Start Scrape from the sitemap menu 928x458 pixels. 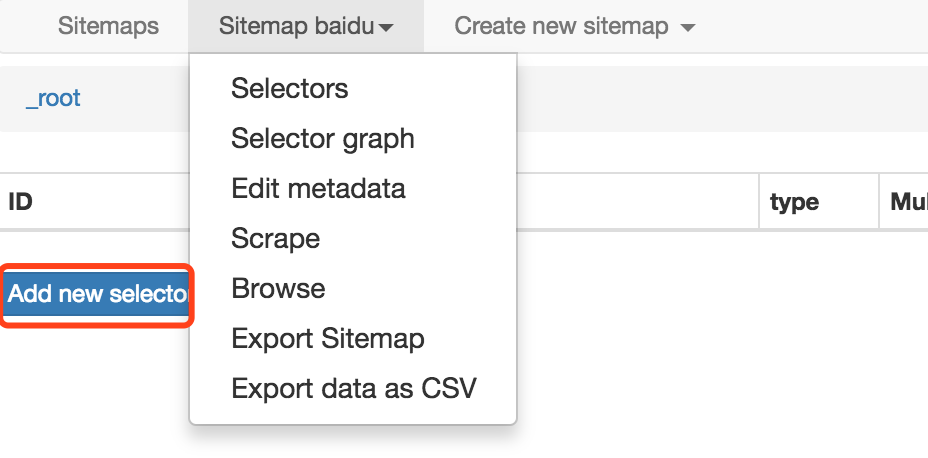[x=275, y=238]
